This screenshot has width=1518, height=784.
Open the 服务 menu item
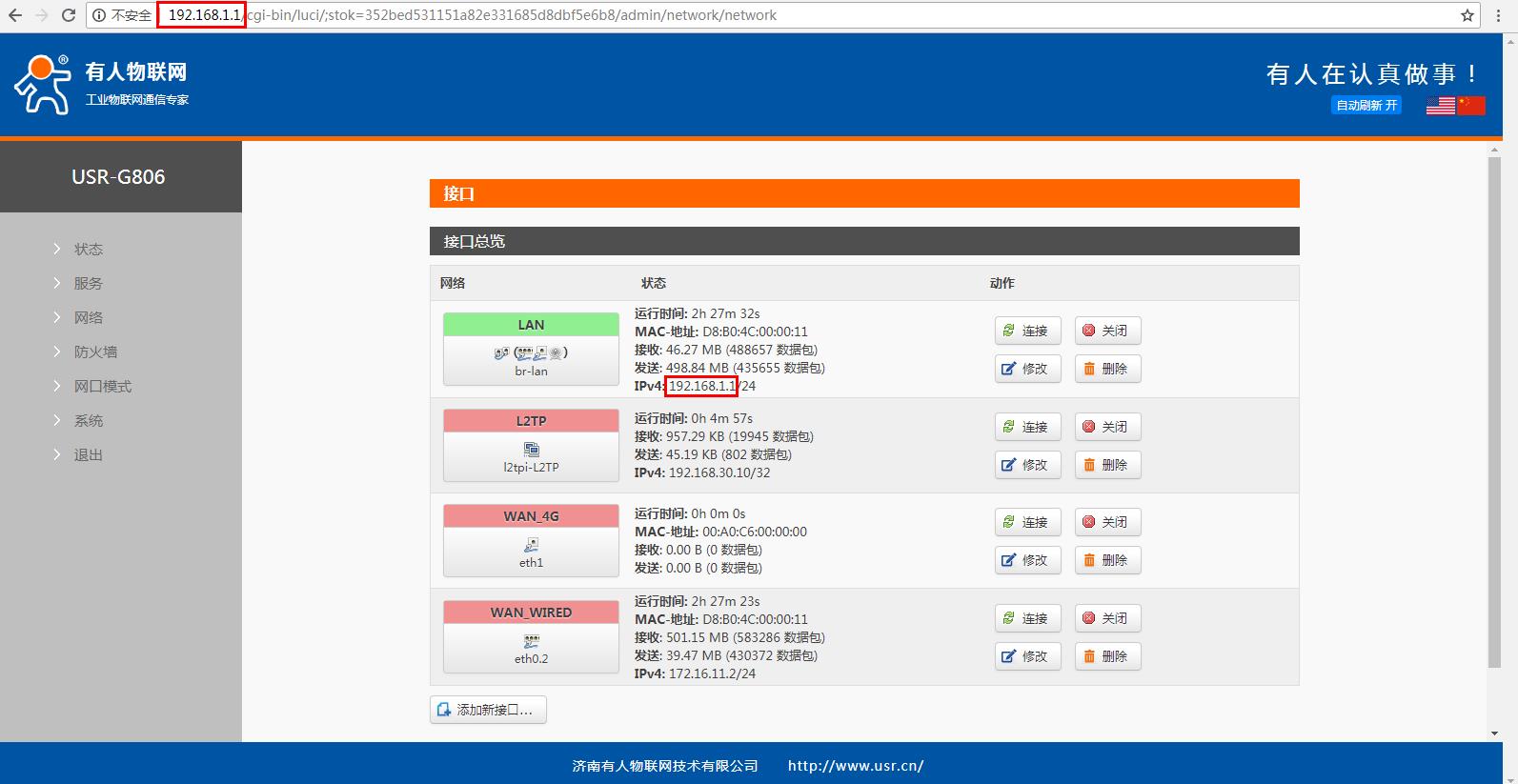tap(89, 284)
